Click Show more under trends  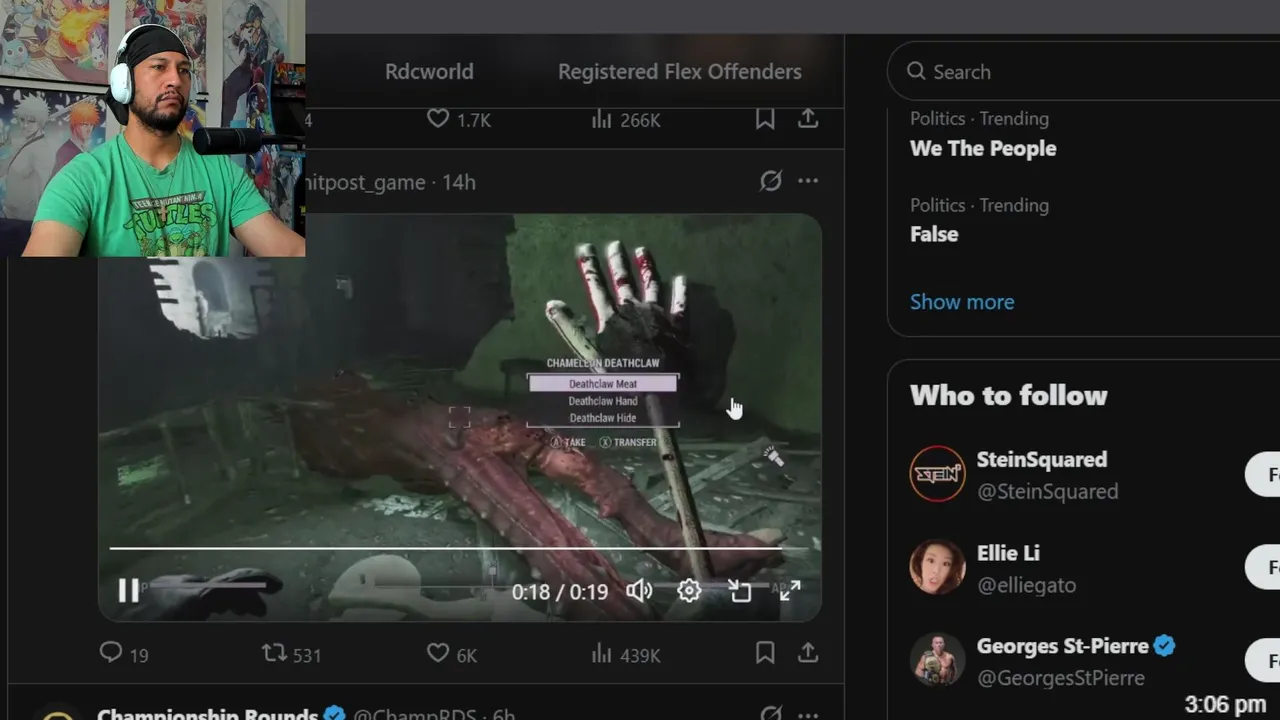tap(962, 301)
